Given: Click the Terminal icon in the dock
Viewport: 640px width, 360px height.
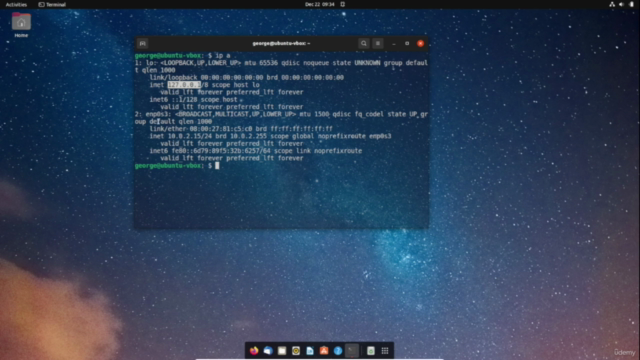Looking at the screenshot, I should 352,351.
